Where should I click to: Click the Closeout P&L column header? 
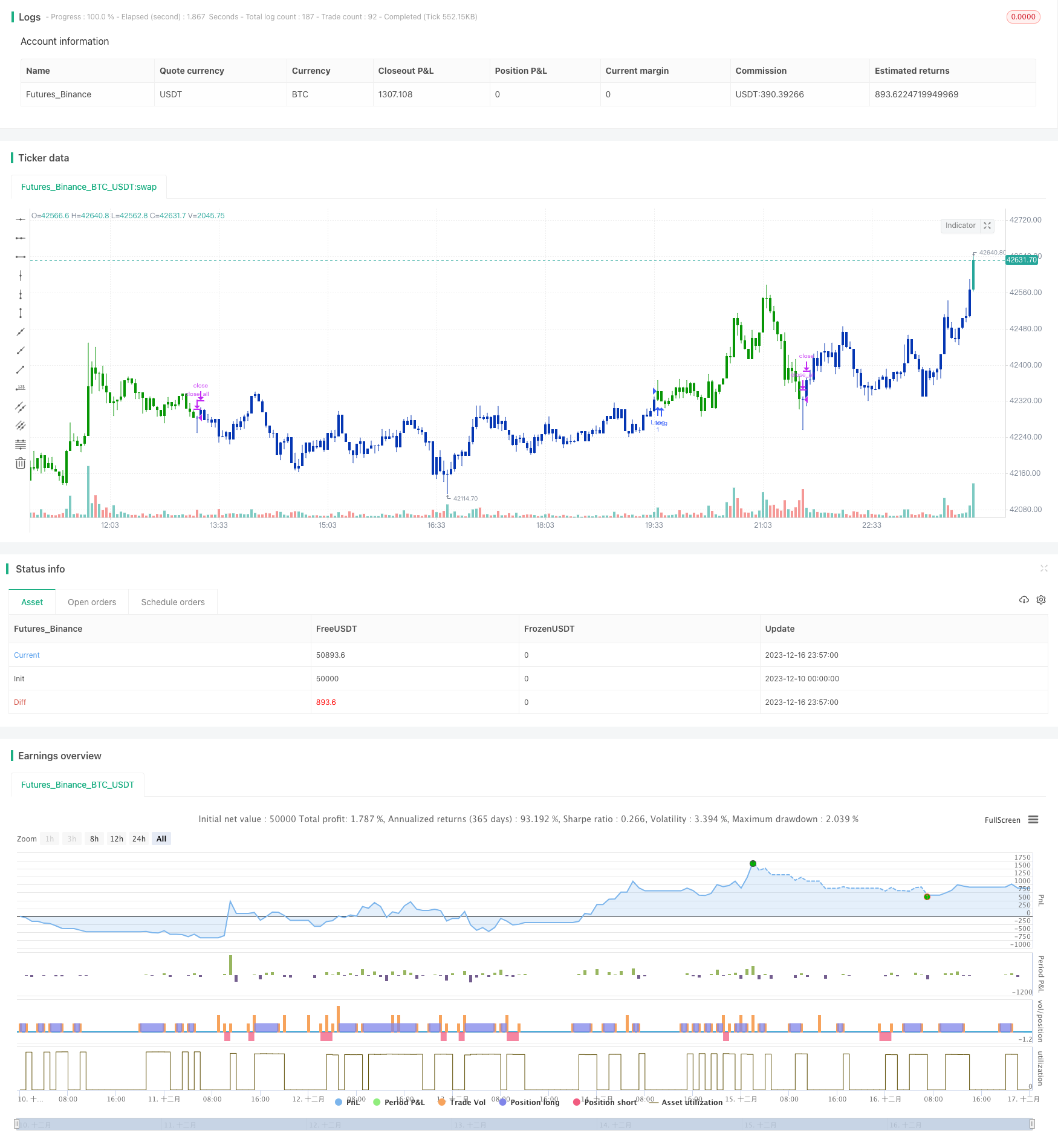406,71
